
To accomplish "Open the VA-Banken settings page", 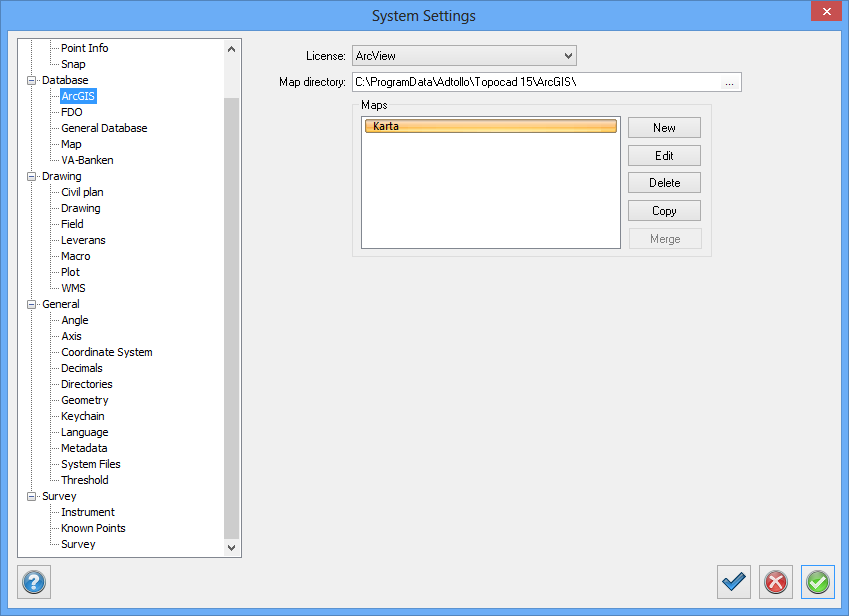I will pos(87,160).
